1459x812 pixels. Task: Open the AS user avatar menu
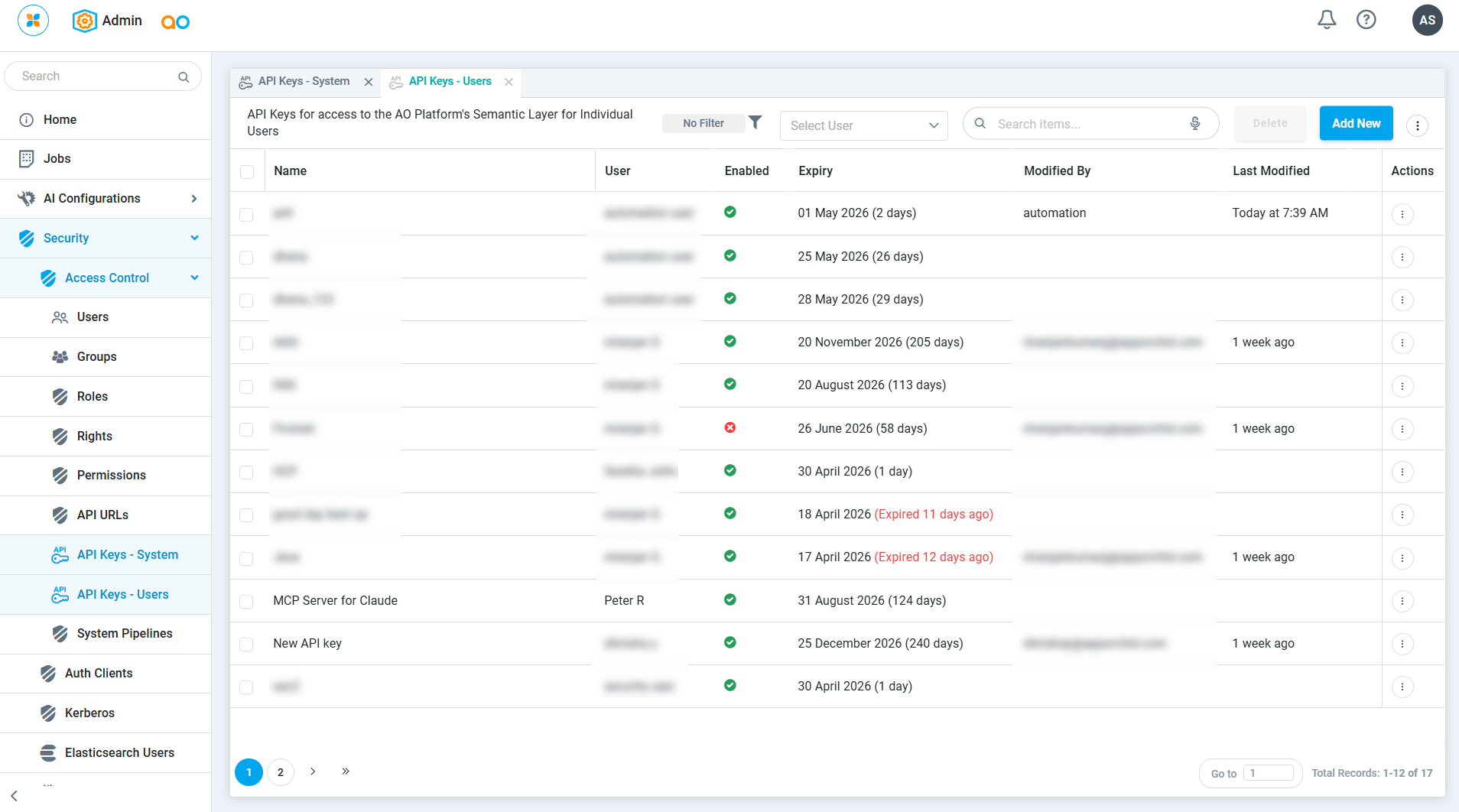pos(1427,20)
